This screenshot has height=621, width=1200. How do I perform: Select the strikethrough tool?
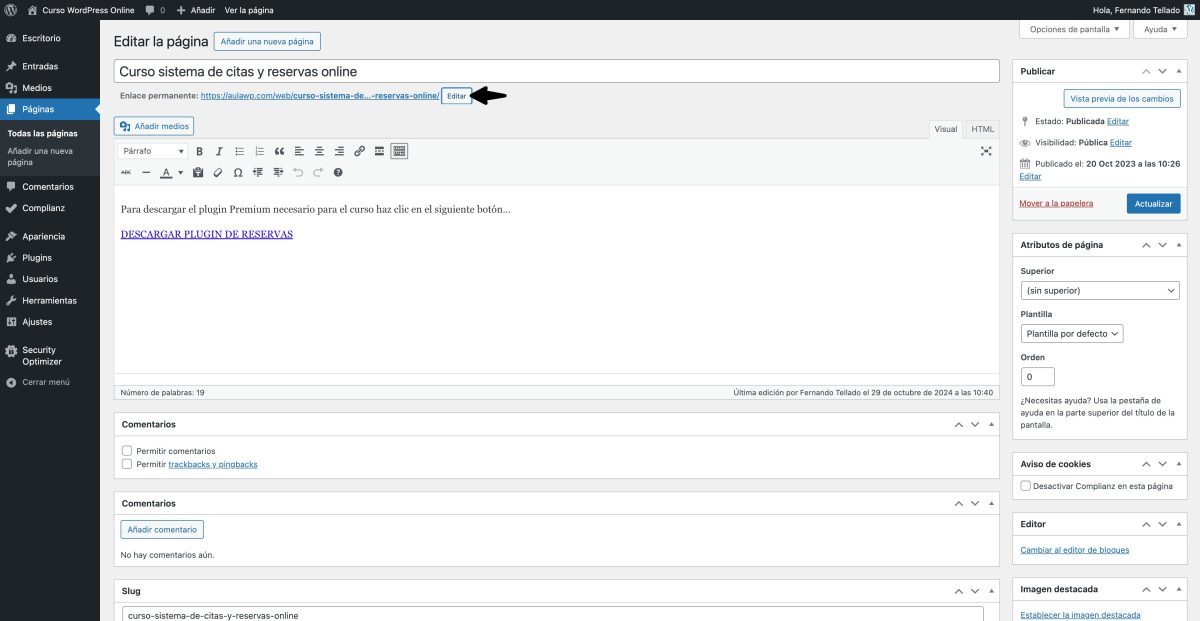pos(126,172)
